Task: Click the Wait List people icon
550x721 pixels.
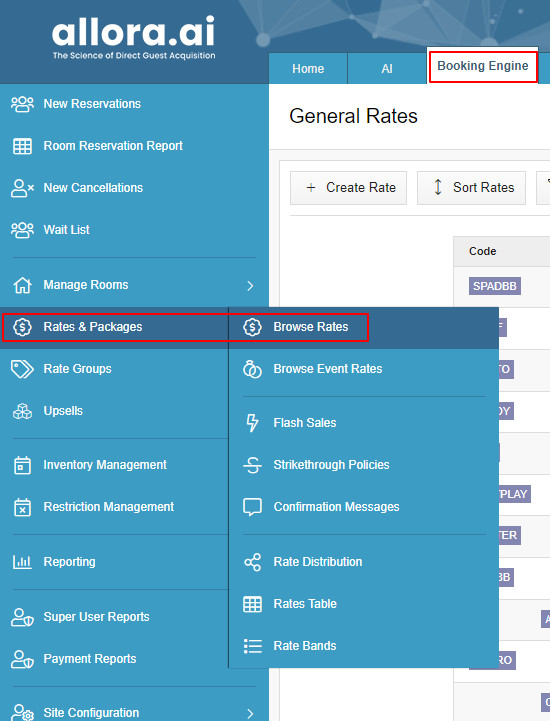Action: click(22, 230)
